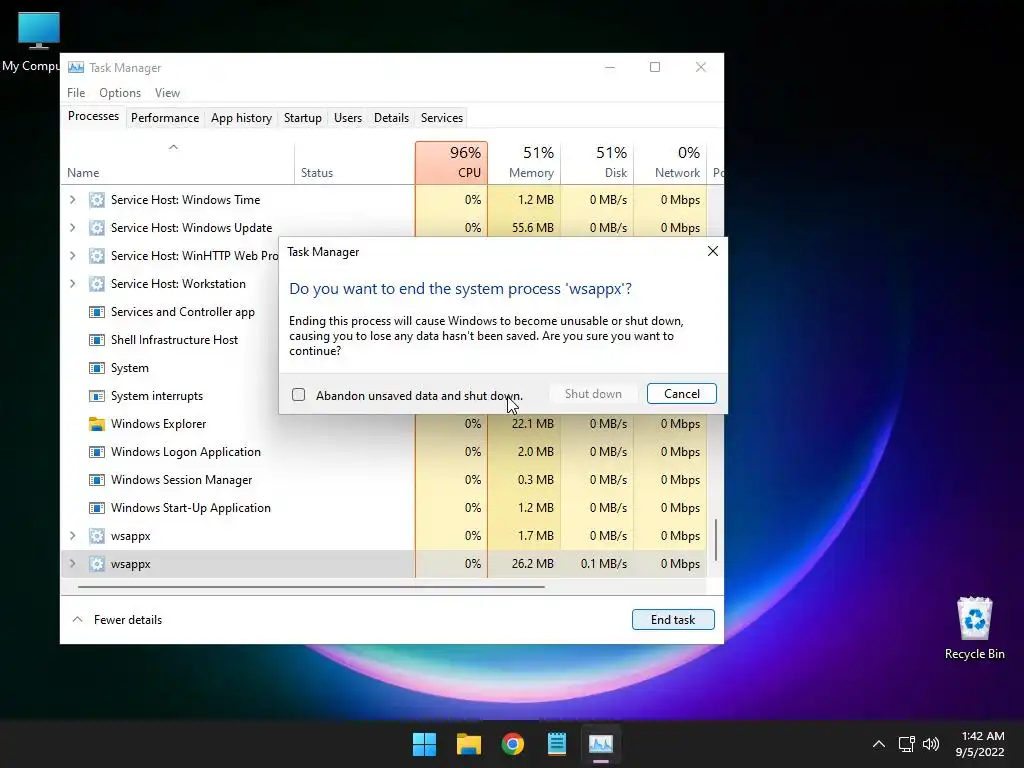Screen dimensions: 1024x768
Task: Click the Services and Controller app icon
Action: click(x=97, y=312)
